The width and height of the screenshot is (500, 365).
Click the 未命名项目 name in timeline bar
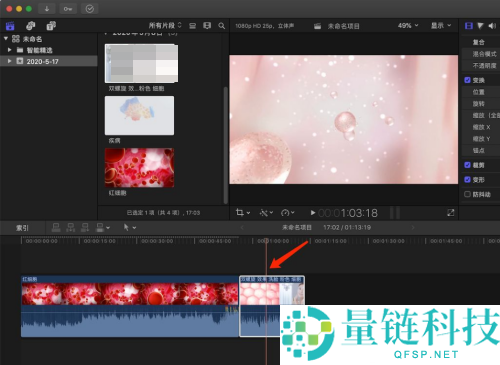click(x=297, y=227)
